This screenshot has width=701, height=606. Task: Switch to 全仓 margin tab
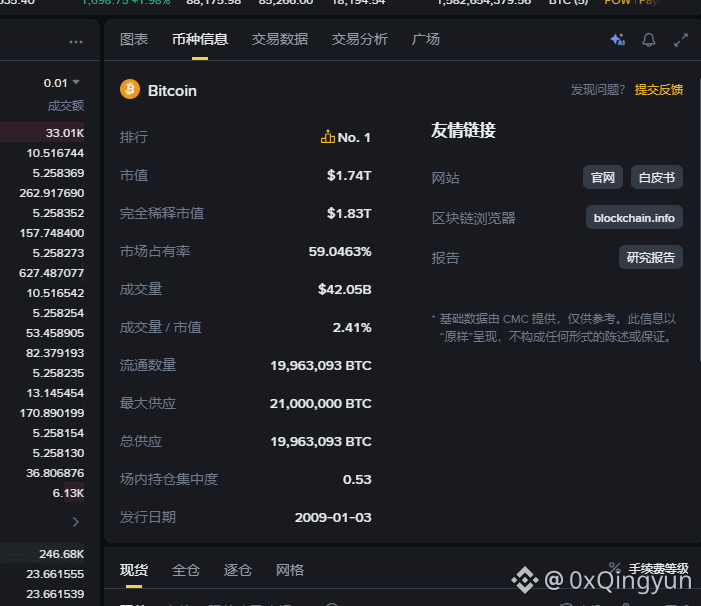[186, 570]
